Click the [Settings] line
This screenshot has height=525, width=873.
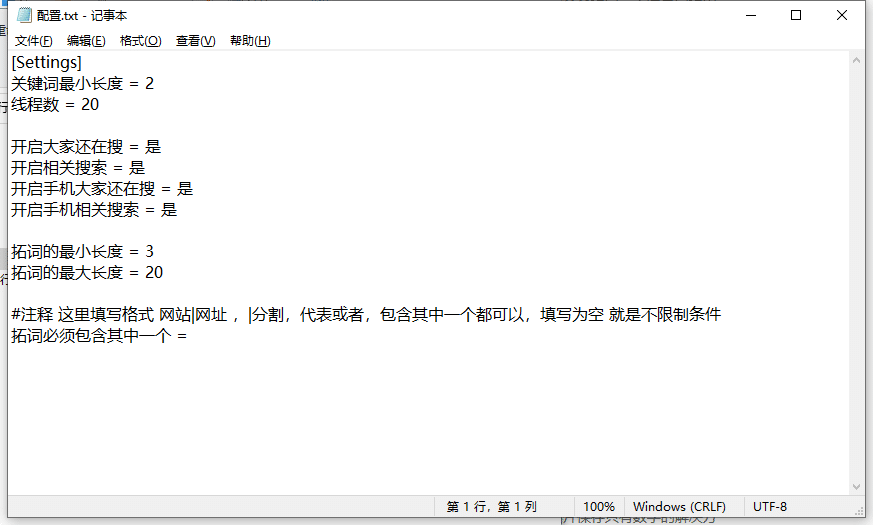pos(46,62)
